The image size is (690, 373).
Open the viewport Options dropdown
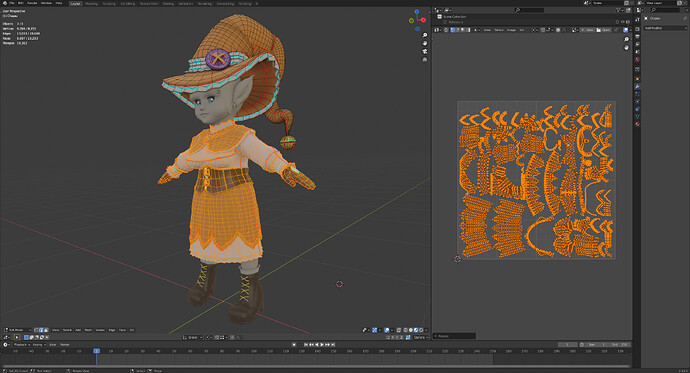pos(420,337)
